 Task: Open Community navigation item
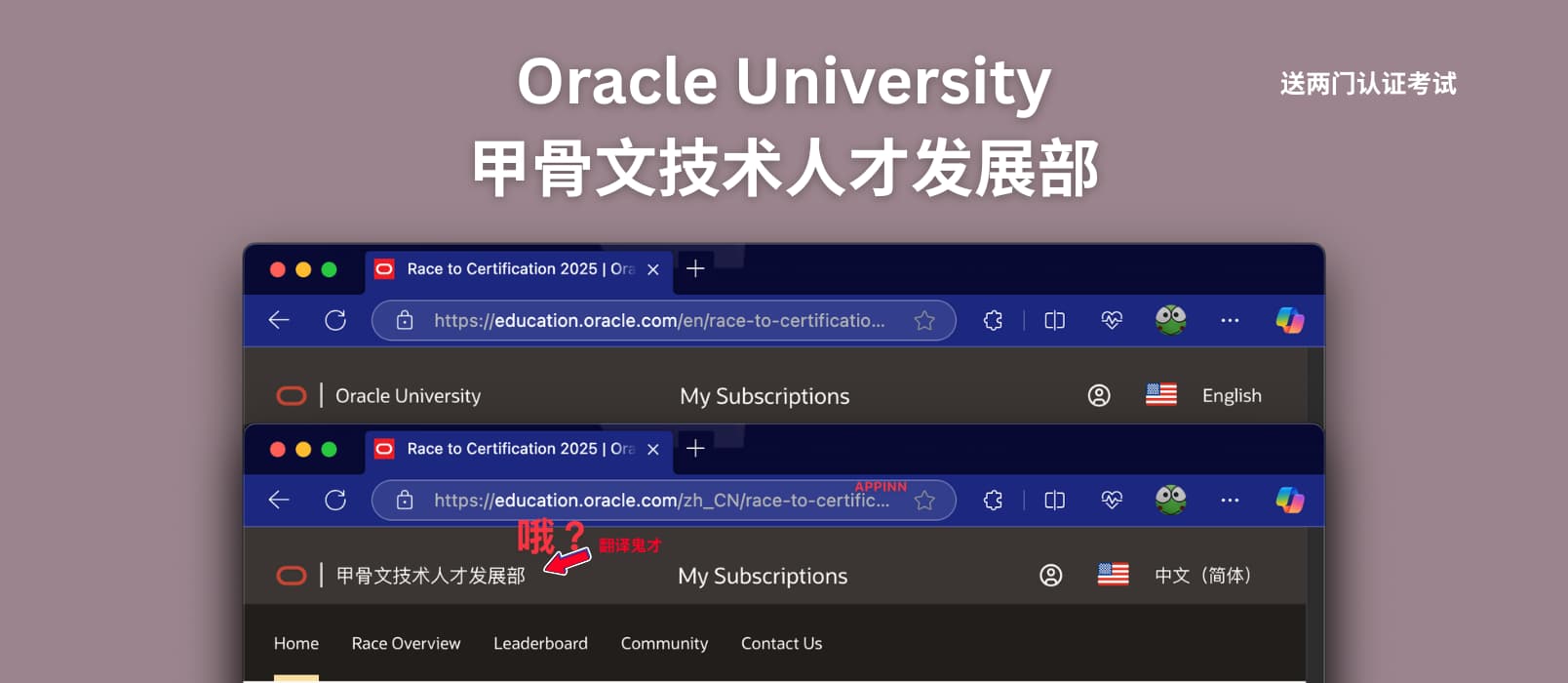click(x=664, y=643)
